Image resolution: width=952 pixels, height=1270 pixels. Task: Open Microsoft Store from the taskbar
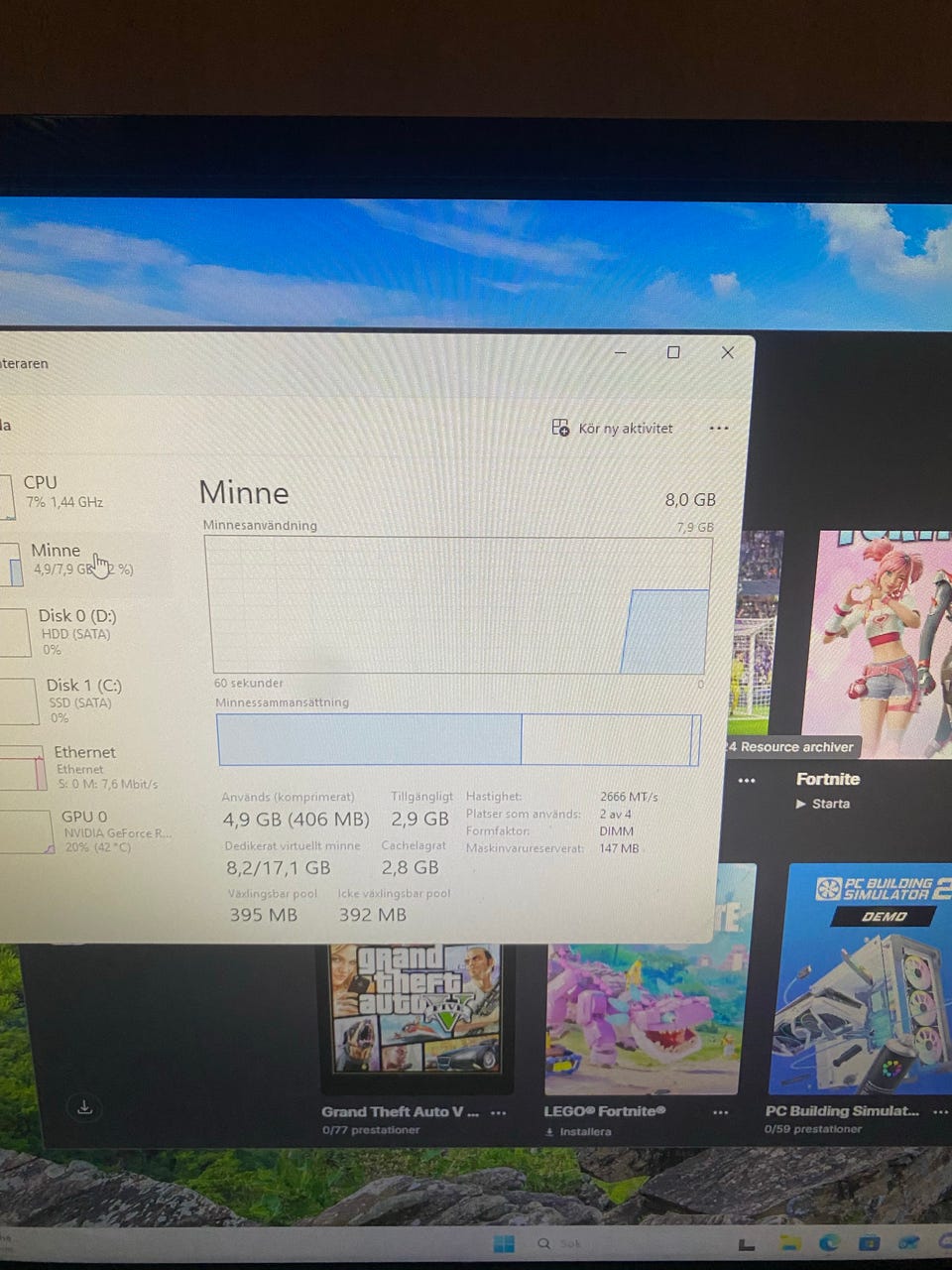pos(869,1243)
